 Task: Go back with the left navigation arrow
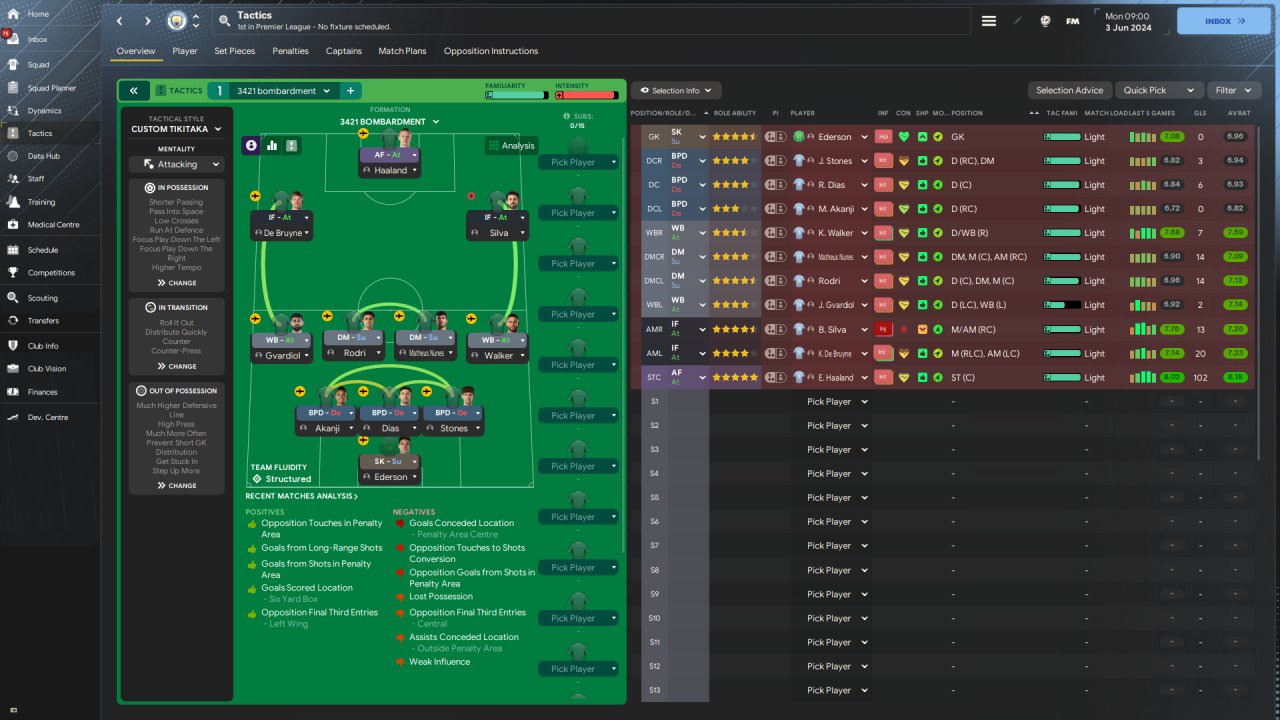point(120,21)
